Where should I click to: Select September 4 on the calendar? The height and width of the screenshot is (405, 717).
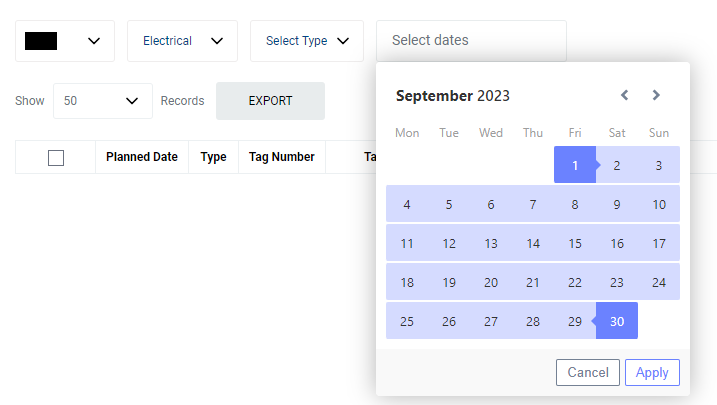(x=407, y=205)
